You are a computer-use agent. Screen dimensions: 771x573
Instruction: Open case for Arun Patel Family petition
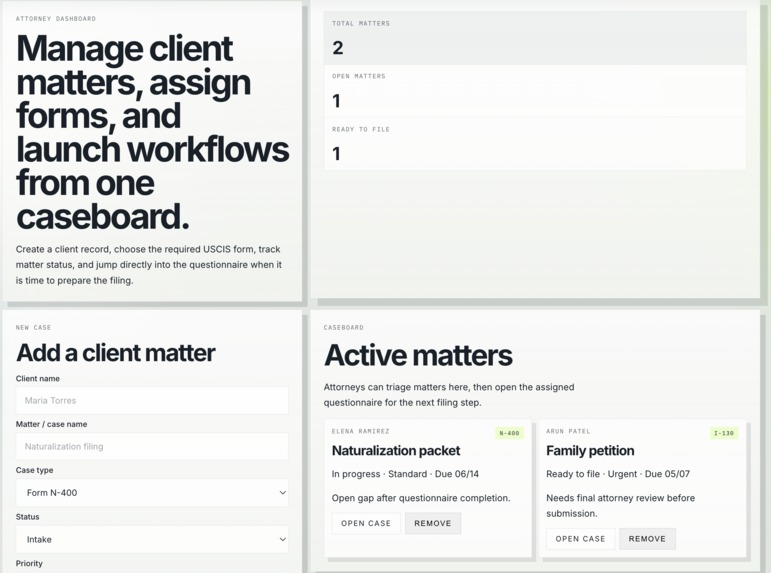pos(581,539)
